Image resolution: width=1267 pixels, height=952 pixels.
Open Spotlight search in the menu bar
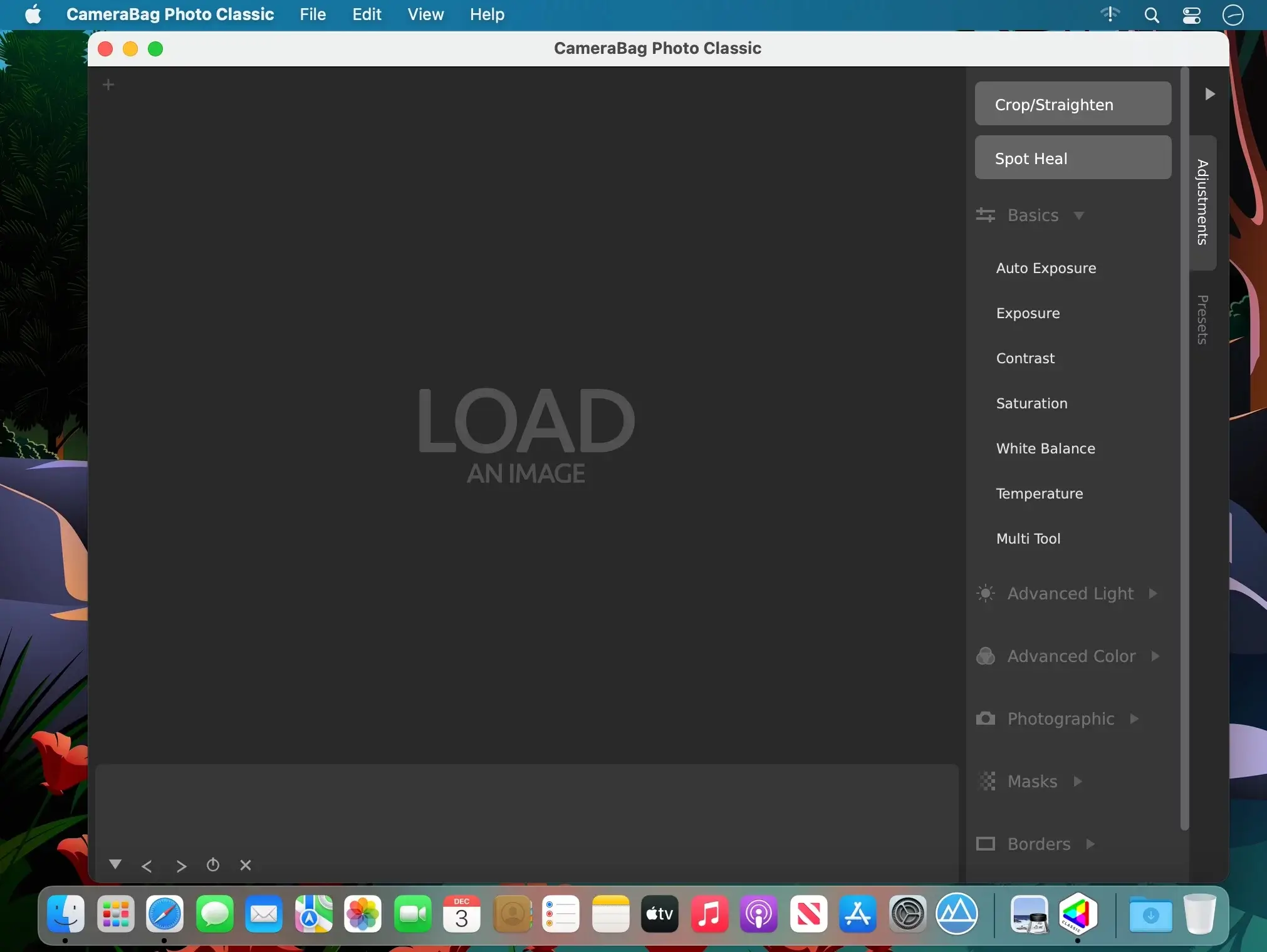pos(1152,15)
